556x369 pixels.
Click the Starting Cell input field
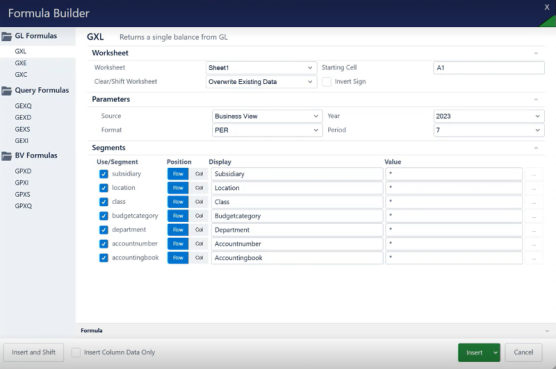click(x=489, y=68)
